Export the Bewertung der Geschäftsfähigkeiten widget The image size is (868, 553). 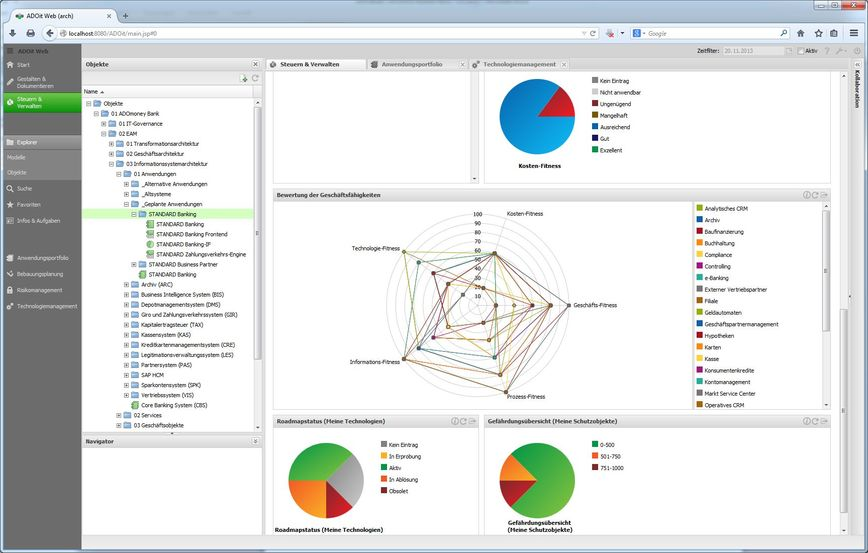[824, 195]
